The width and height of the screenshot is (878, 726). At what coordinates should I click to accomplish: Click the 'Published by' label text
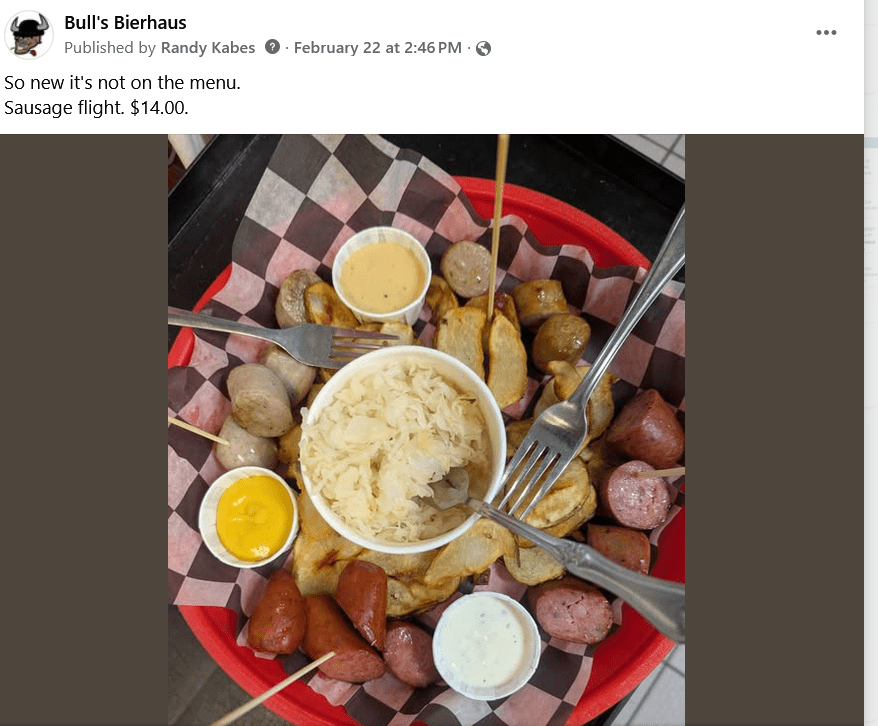point(110,48)
